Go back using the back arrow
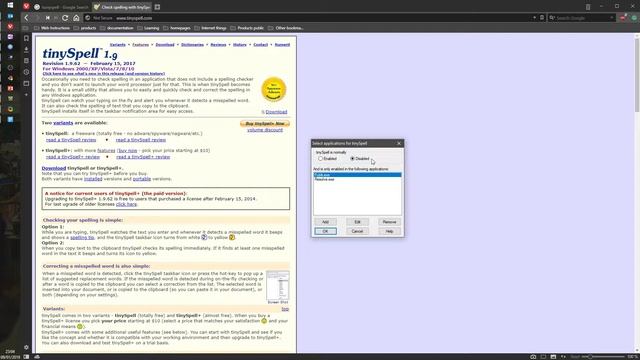This screenshot has height=360, width=640. point(27,18)
